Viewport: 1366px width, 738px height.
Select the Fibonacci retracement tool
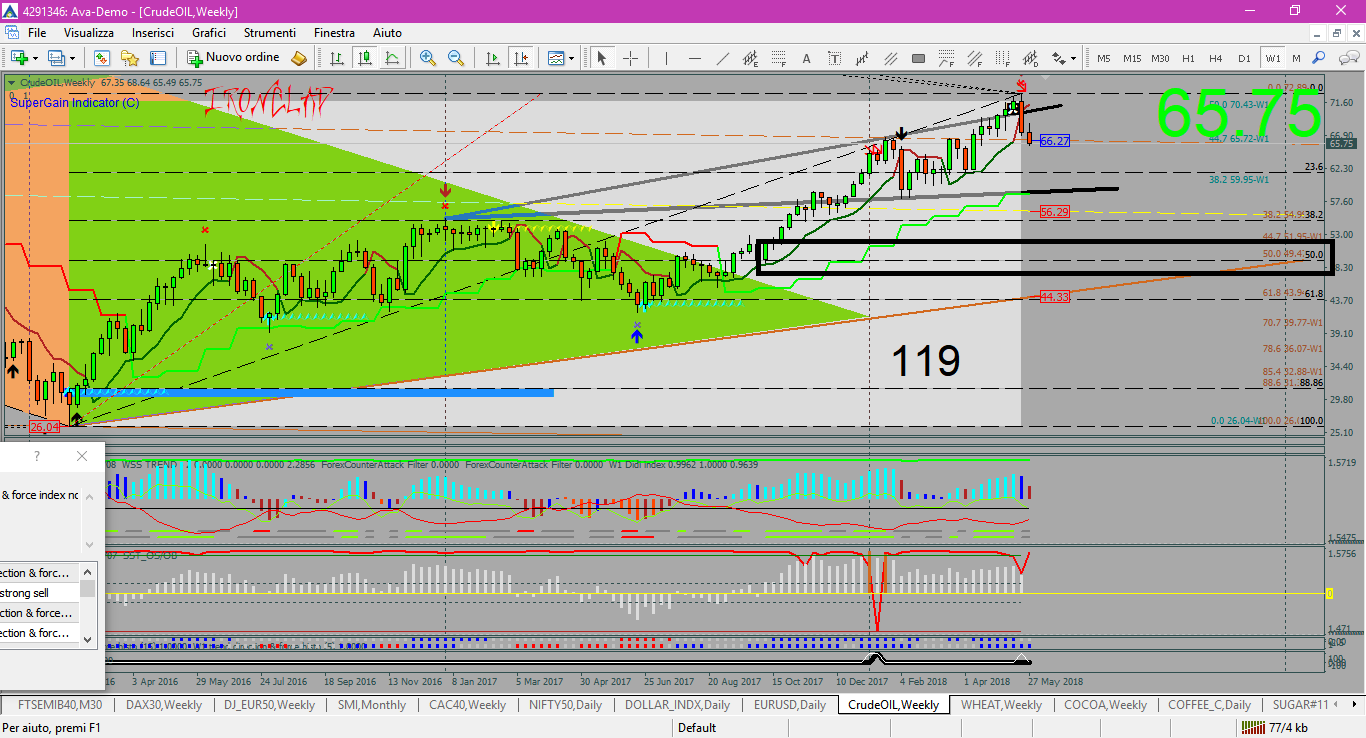[x=779, y=57]
